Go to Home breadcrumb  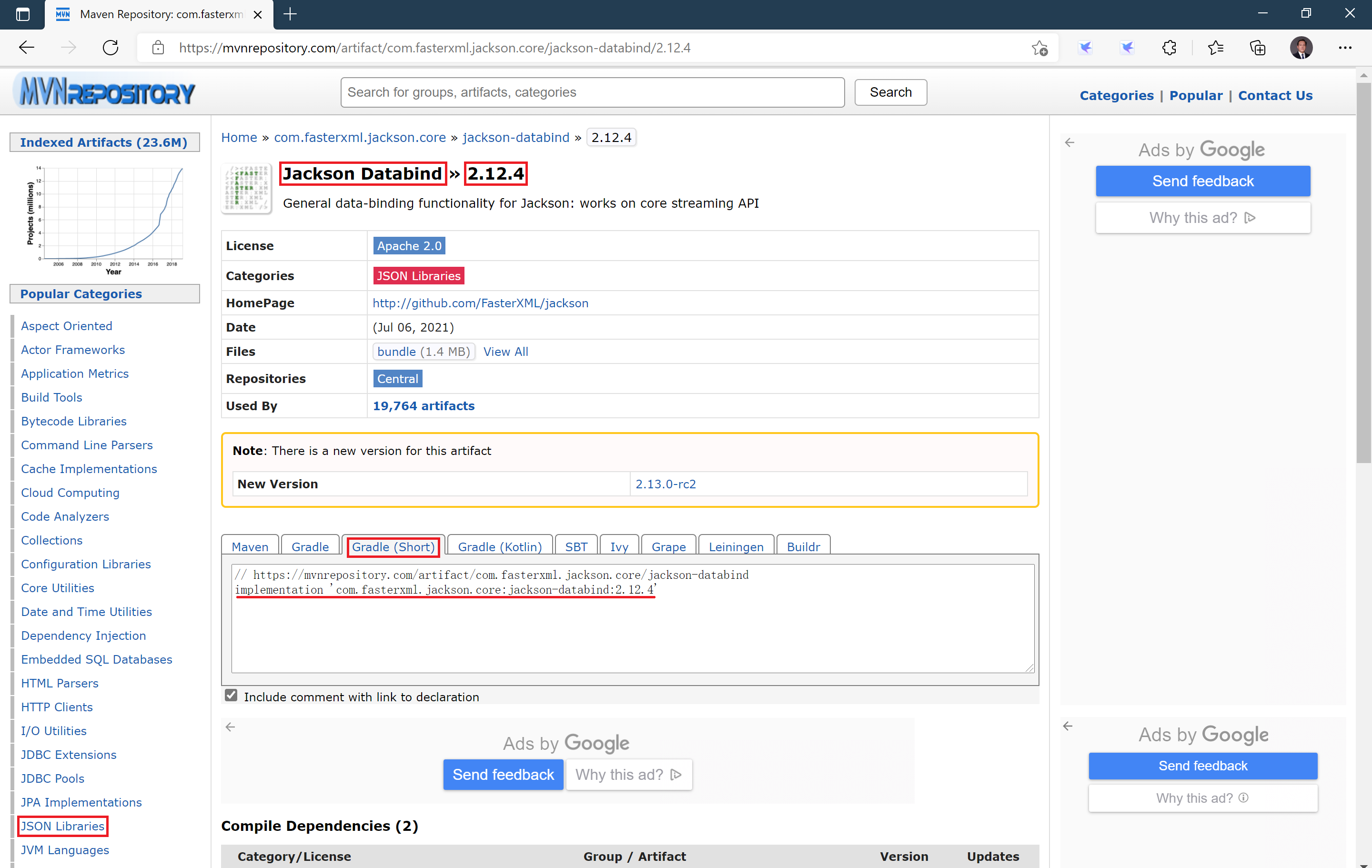[239, 137]
